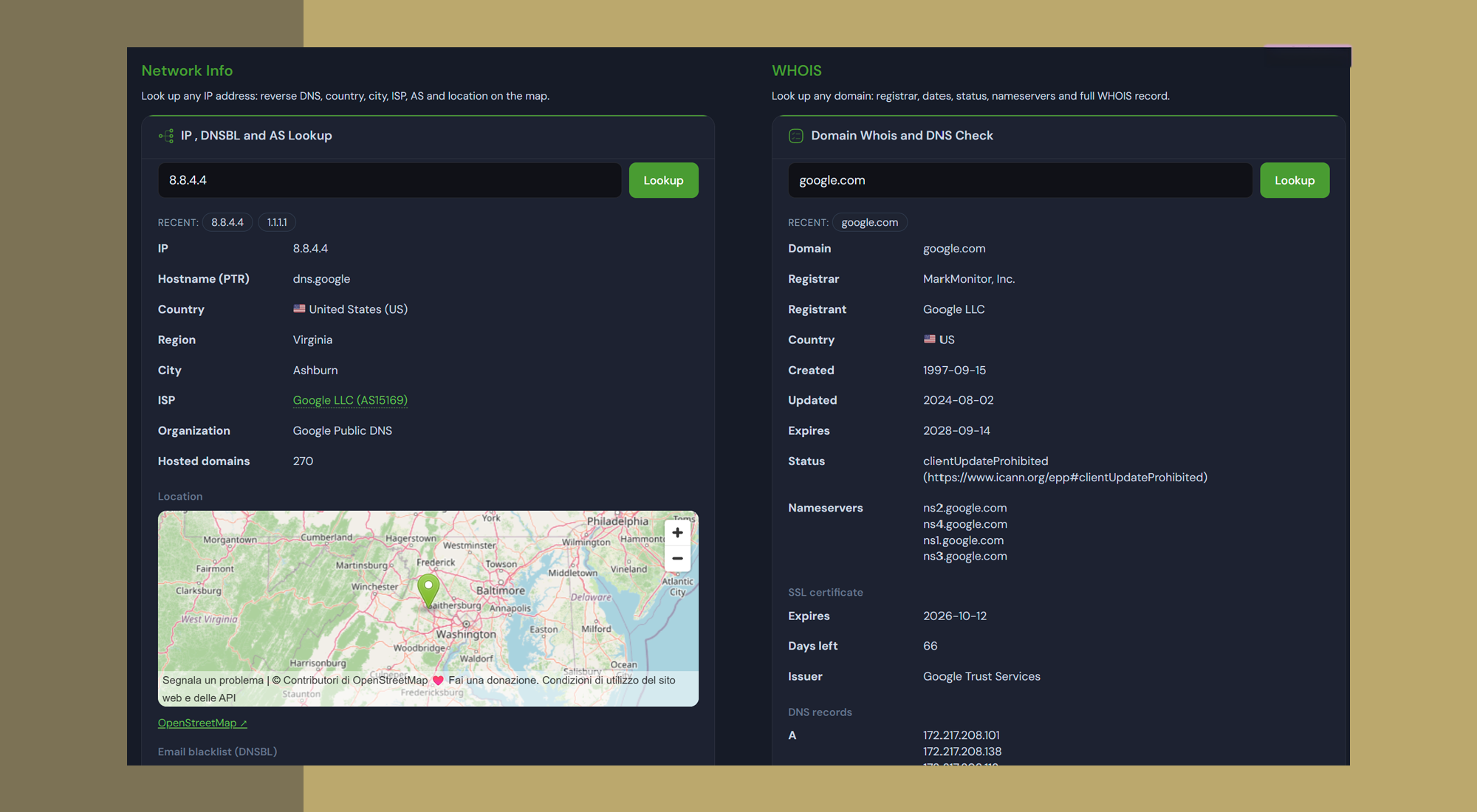Viewport: 1477px width, 812px height.
Task: Click the green map pin marker
Action: (428, 591)
